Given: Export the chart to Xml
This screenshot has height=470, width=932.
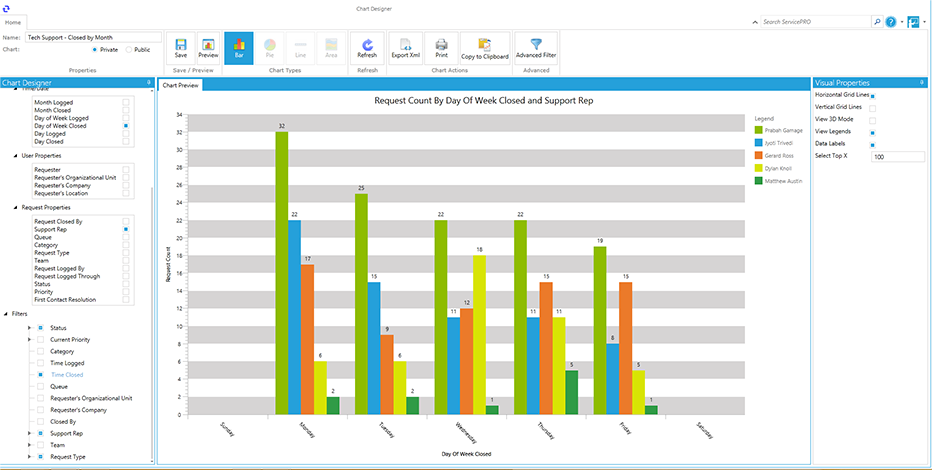Looking at the screenshot, I should (405, 48).
